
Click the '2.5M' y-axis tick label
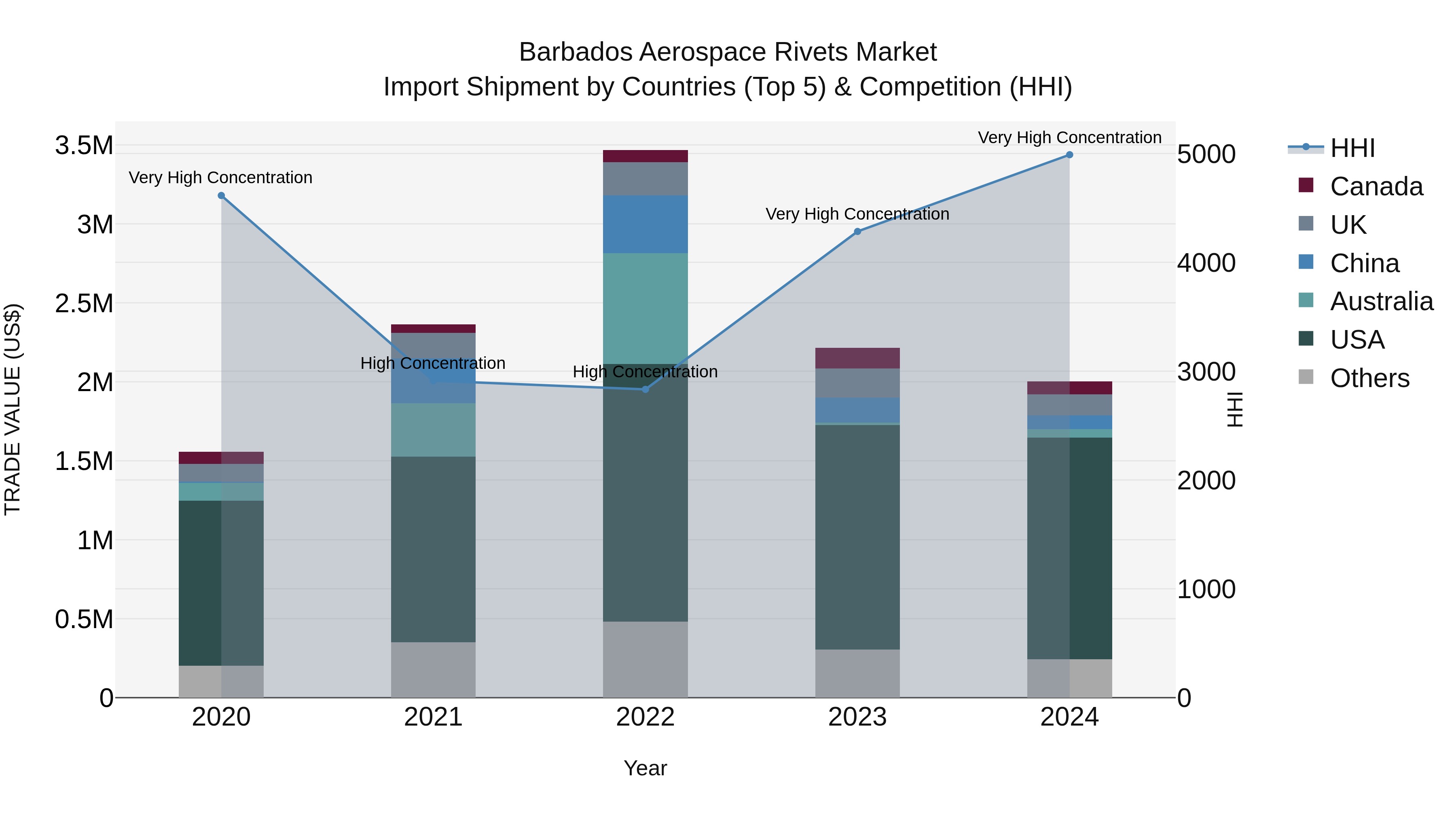click(84, 303)
